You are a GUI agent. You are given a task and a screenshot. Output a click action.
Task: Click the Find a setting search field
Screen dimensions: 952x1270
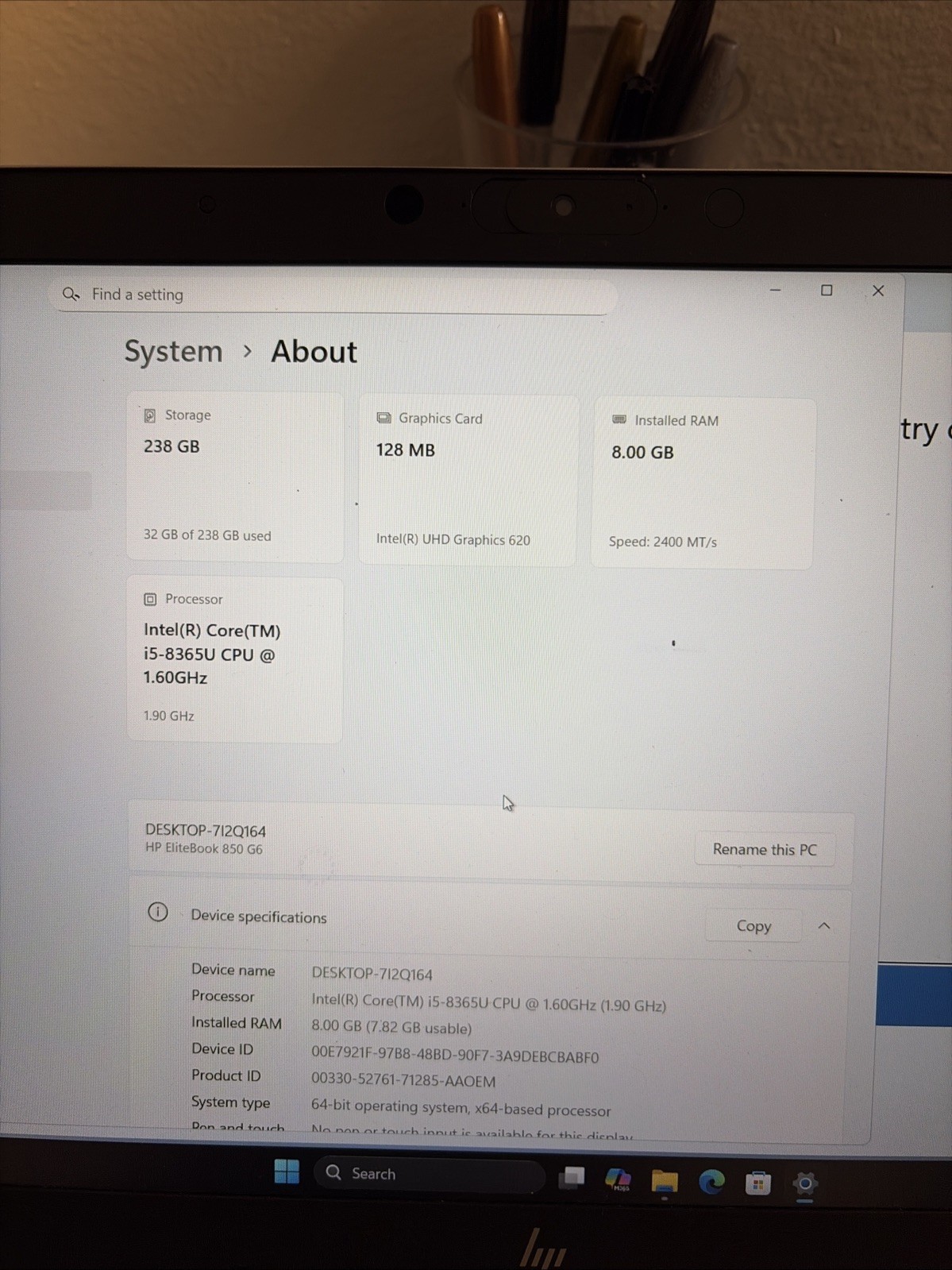tap(333, 295)
